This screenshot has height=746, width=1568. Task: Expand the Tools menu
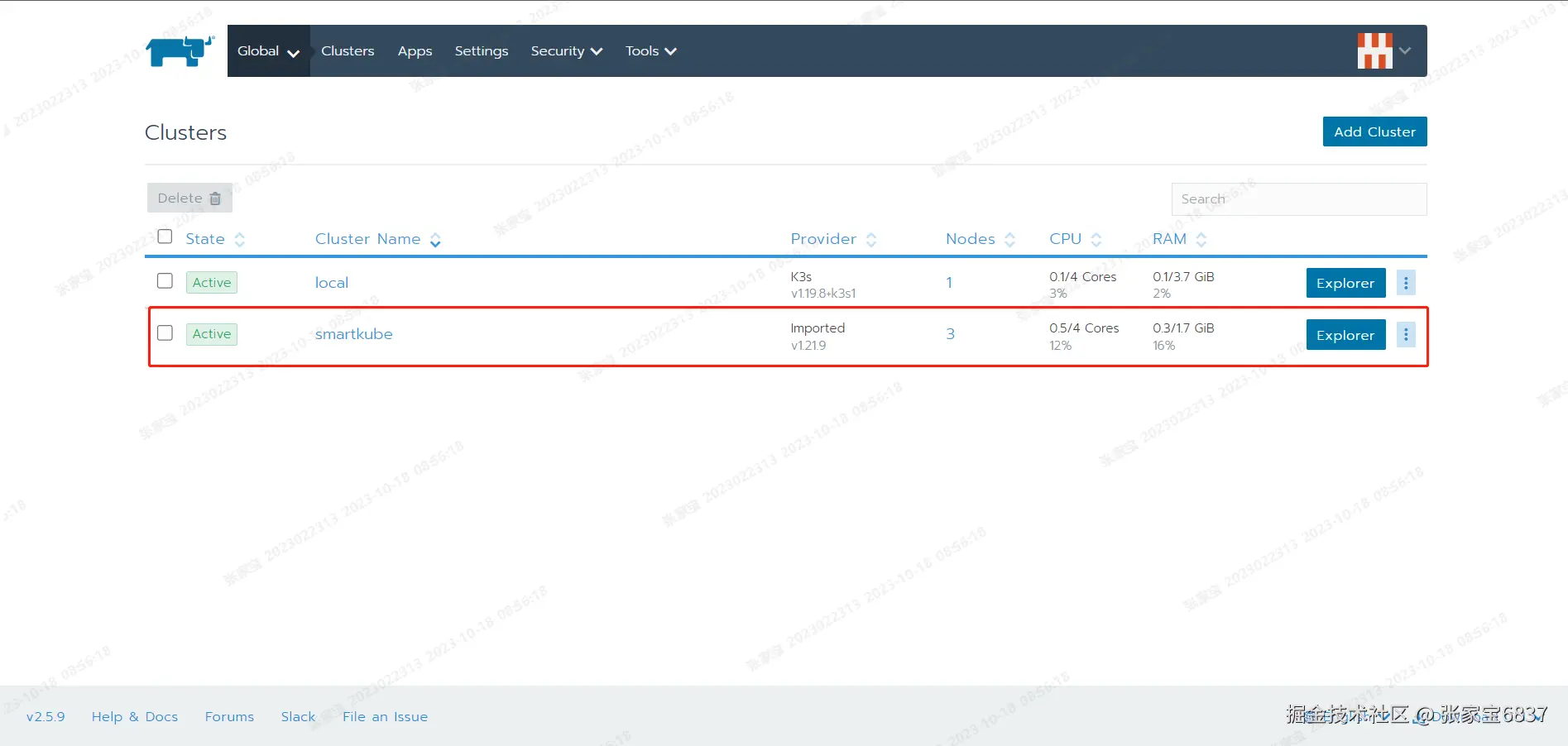pyautogui.click(x=651, y=51)
